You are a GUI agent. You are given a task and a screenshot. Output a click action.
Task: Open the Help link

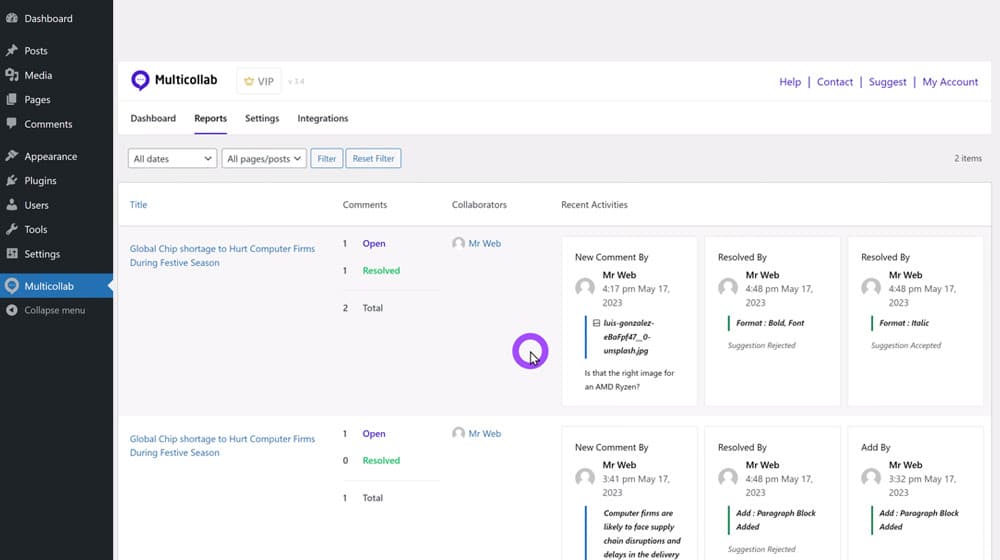point(790,82)
